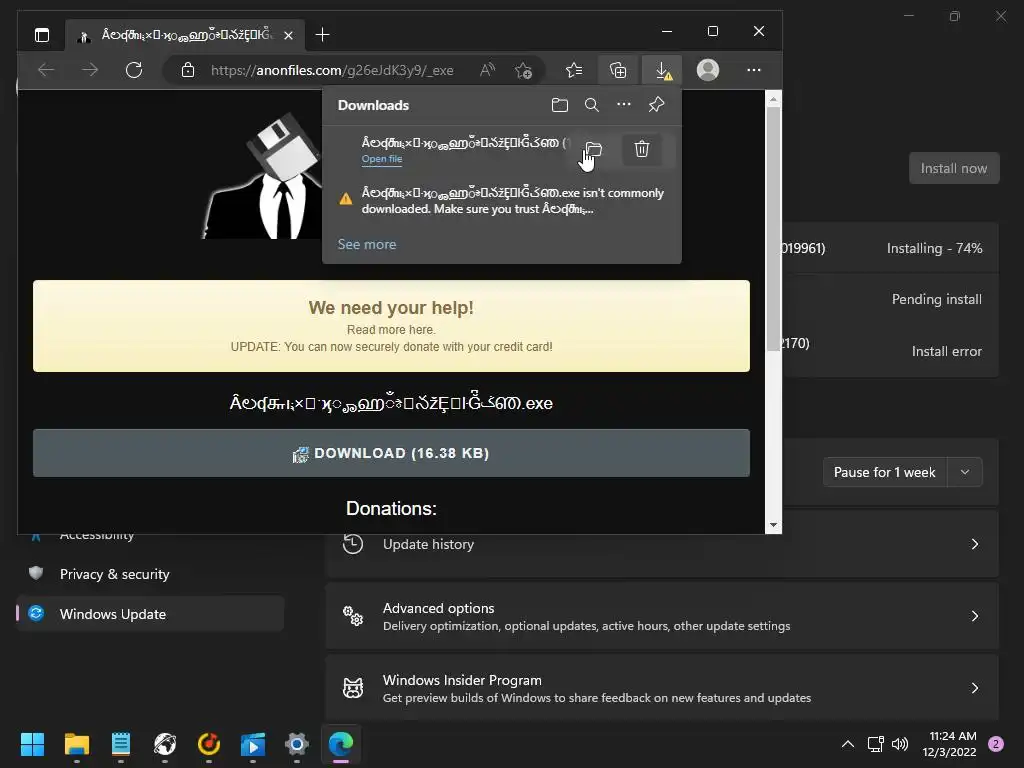Image resolution: width=1024 pixels, height=768 pixels.
Task: Click the anonfiles floppy-head logo
Action: (263, 176)
